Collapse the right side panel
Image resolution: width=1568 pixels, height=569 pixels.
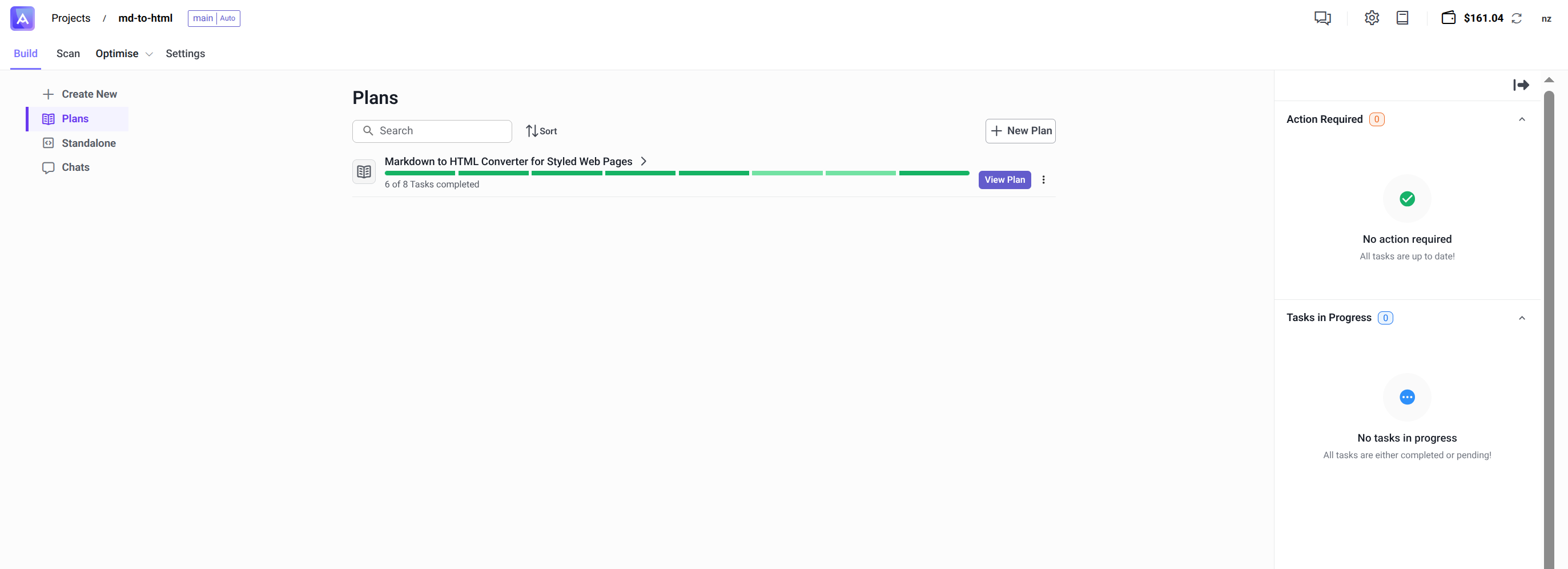pyautogui.click(x=1521, y=85)
